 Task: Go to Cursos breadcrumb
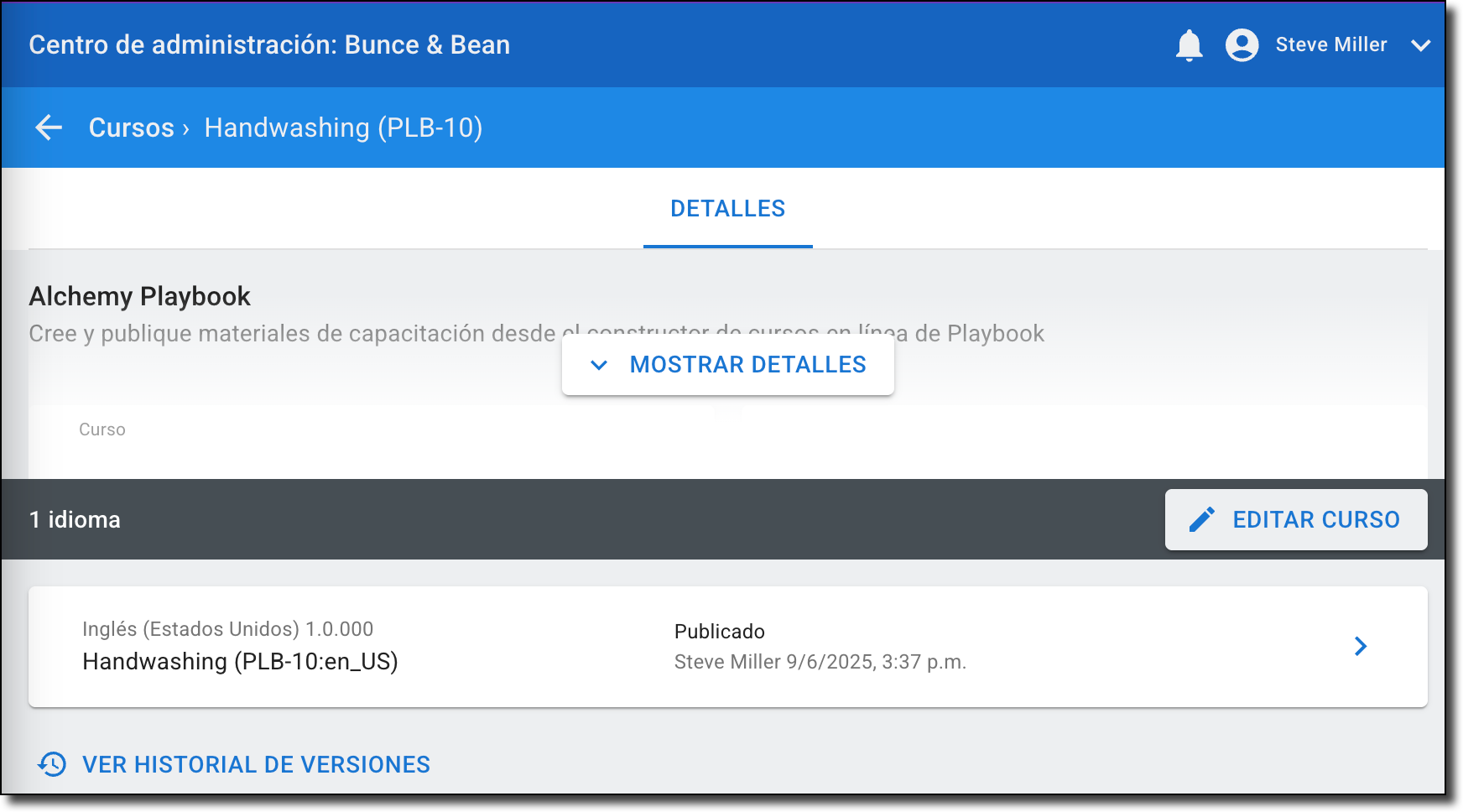pyautogui.click(x=132, y=128)
